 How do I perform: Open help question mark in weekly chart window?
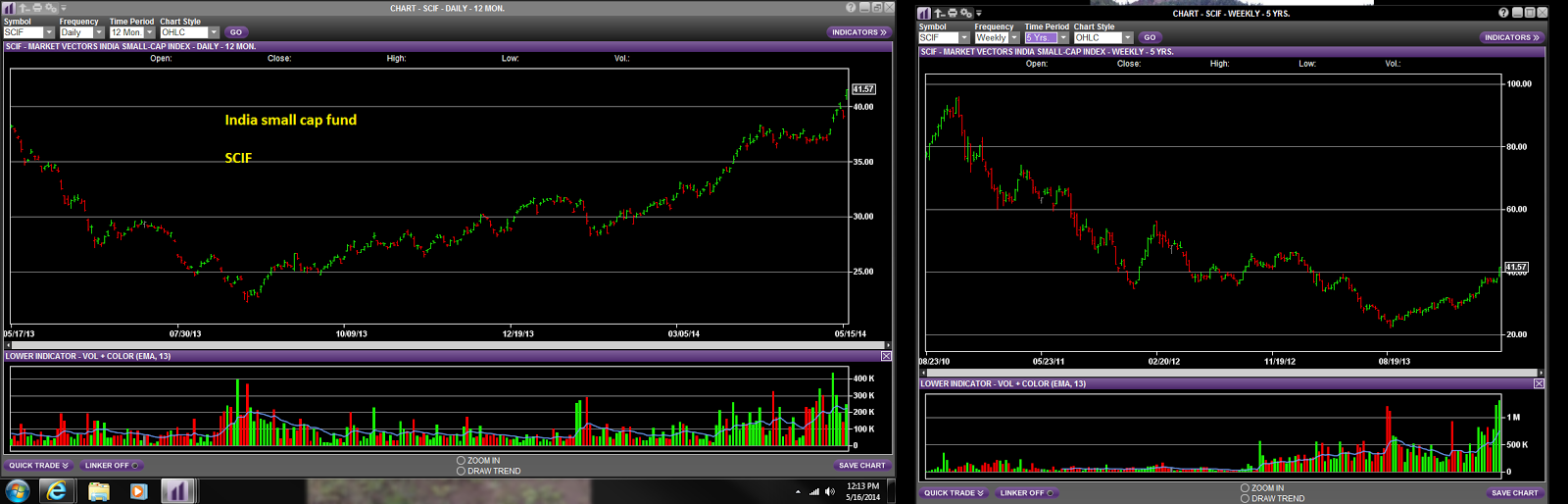coord(1503,12)
